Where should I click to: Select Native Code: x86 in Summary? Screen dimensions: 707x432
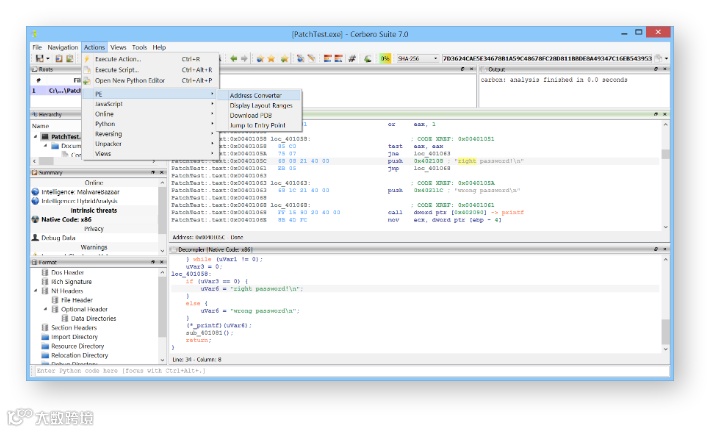point(68,218)
